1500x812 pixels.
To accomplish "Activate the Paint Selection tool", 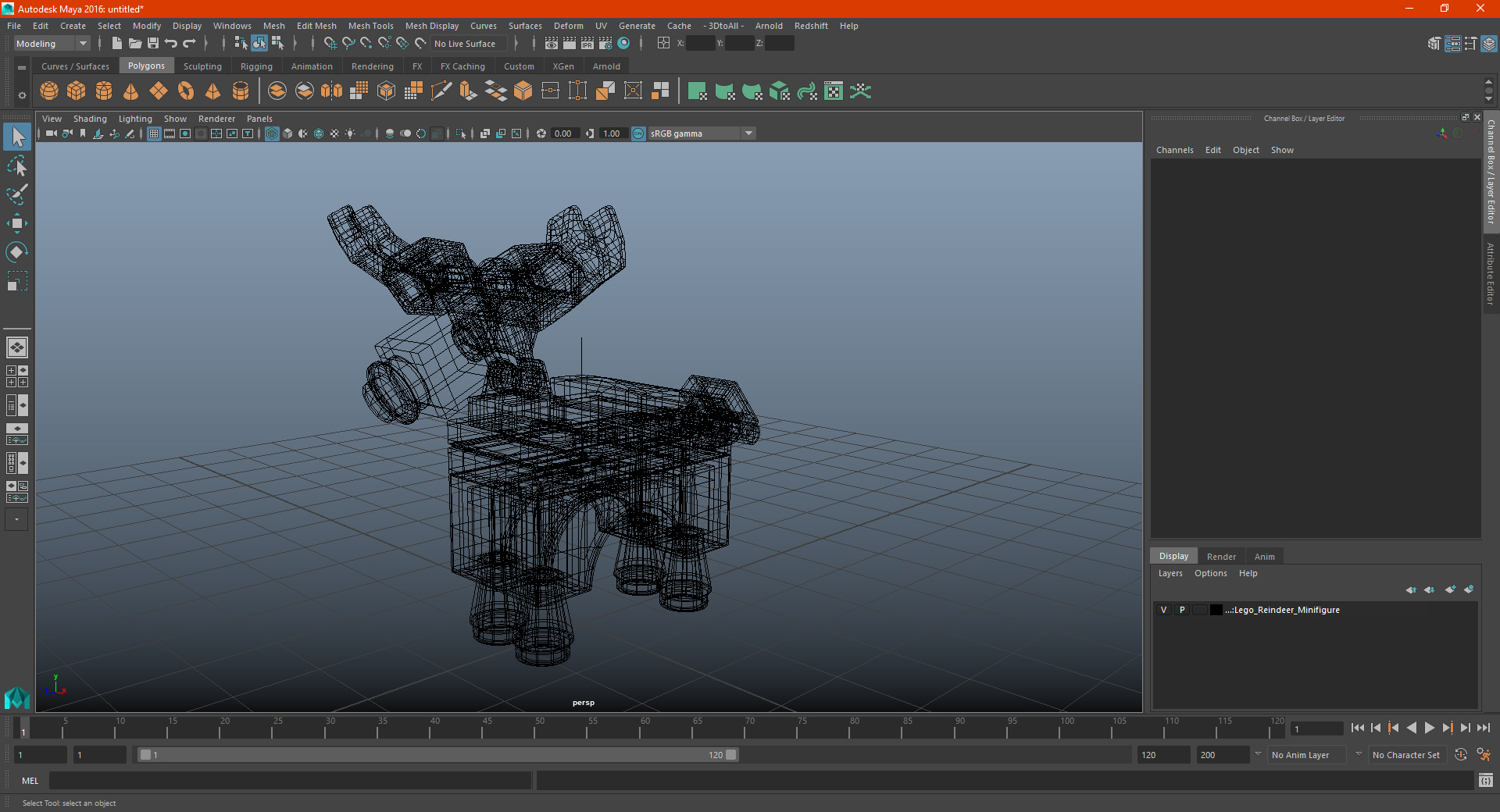I will (x=17, y=194).
